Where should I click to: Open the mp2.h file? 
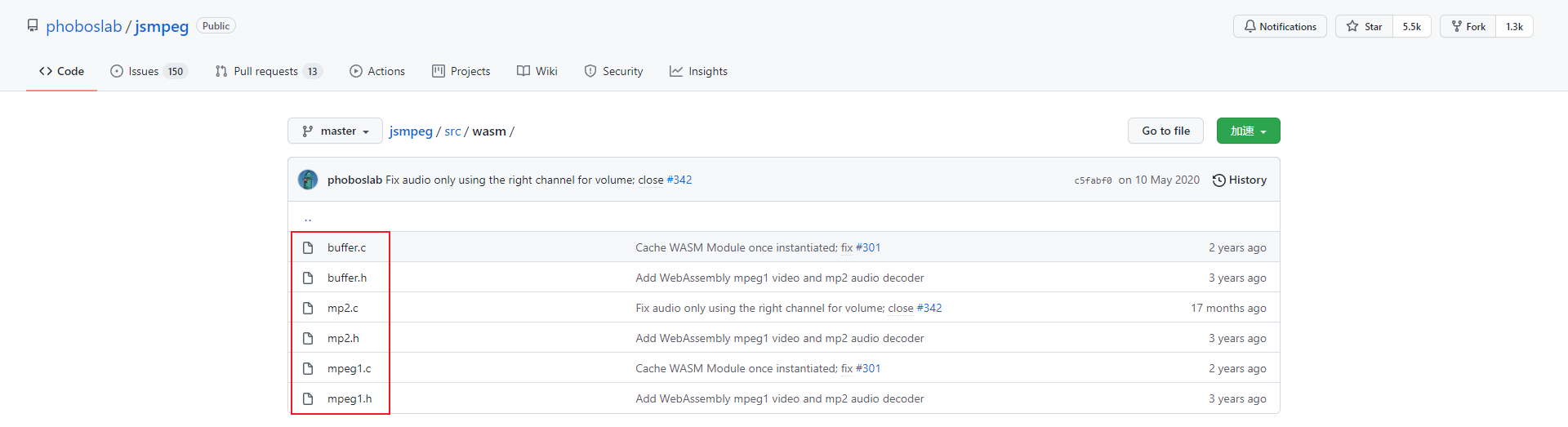tap(343, 338)
